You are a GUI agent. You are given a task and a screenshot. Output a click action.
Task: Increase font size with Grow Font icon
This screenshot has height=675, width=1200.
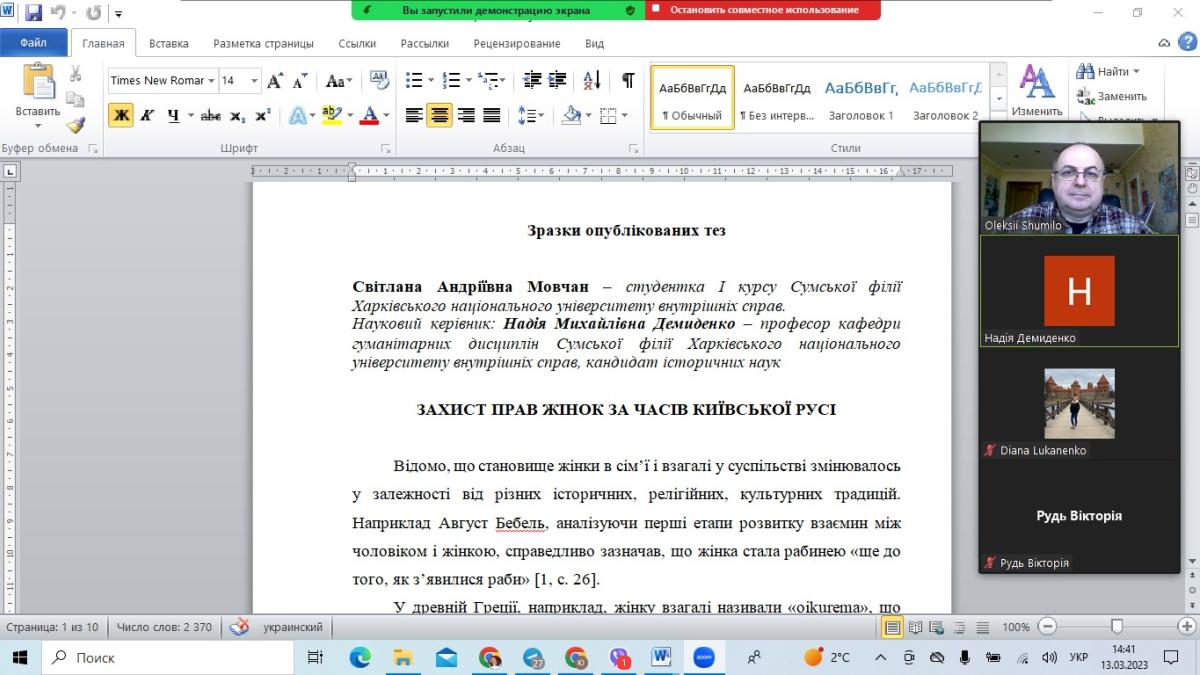[x=275, y=81]
